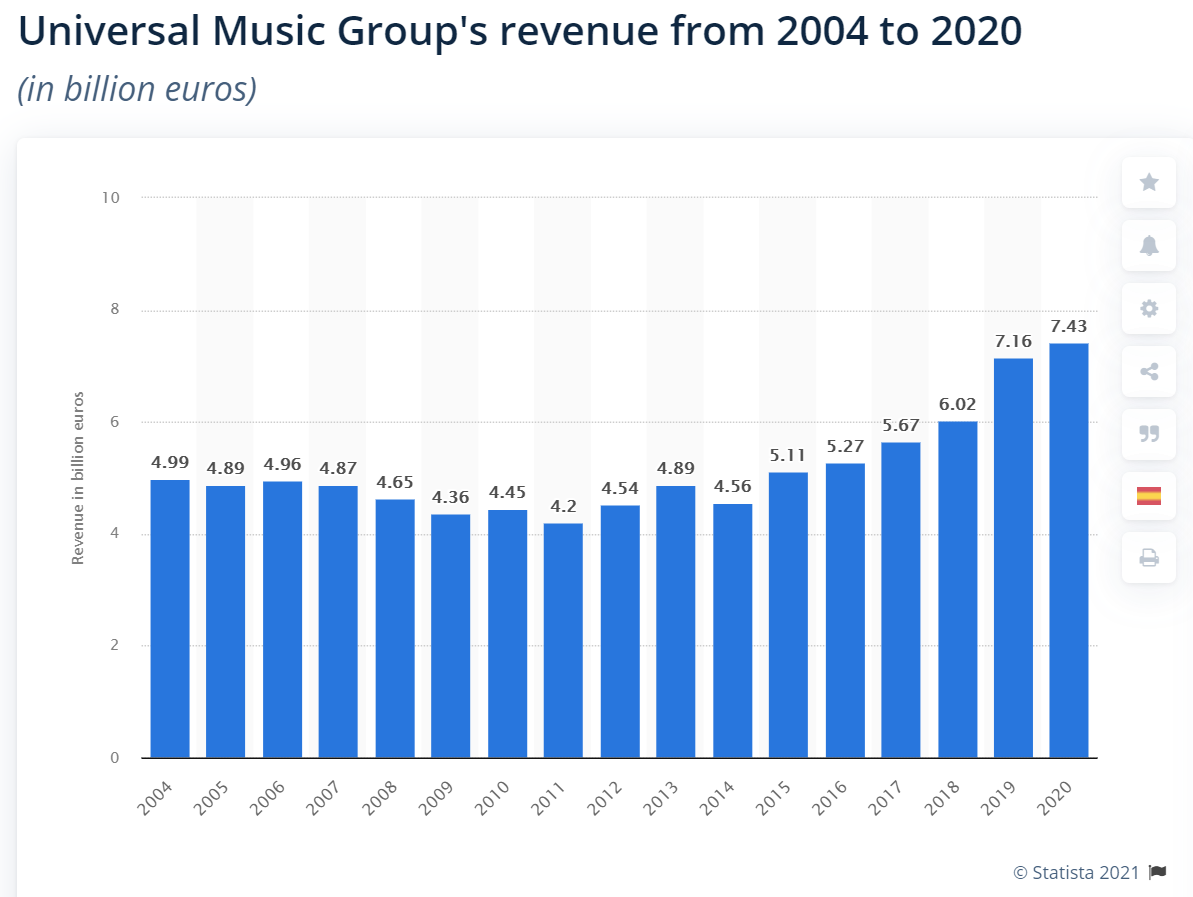Image resolution: width=1193 pixels, height=897 pixels.
Task: Click the flag icon beside Statista 2021
Action: [1157, 872]
